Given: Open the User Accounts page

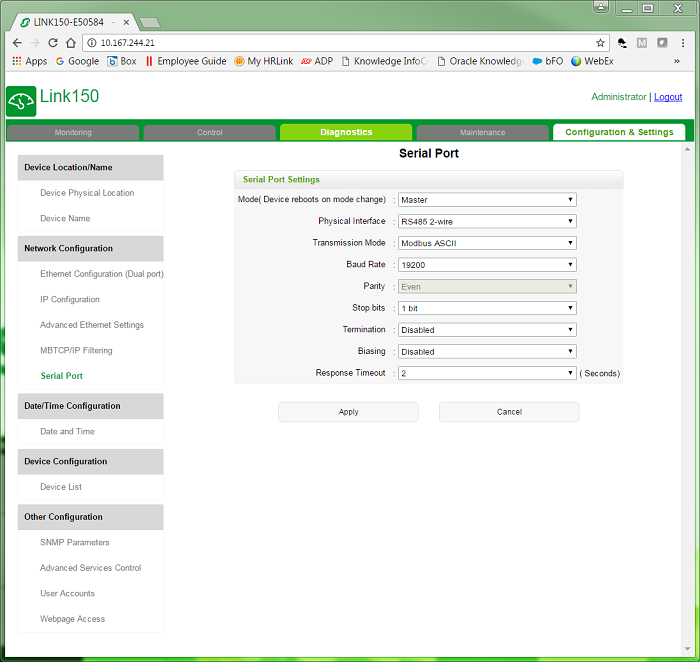Looking at the screenshot, I should [x=67, y=593].
